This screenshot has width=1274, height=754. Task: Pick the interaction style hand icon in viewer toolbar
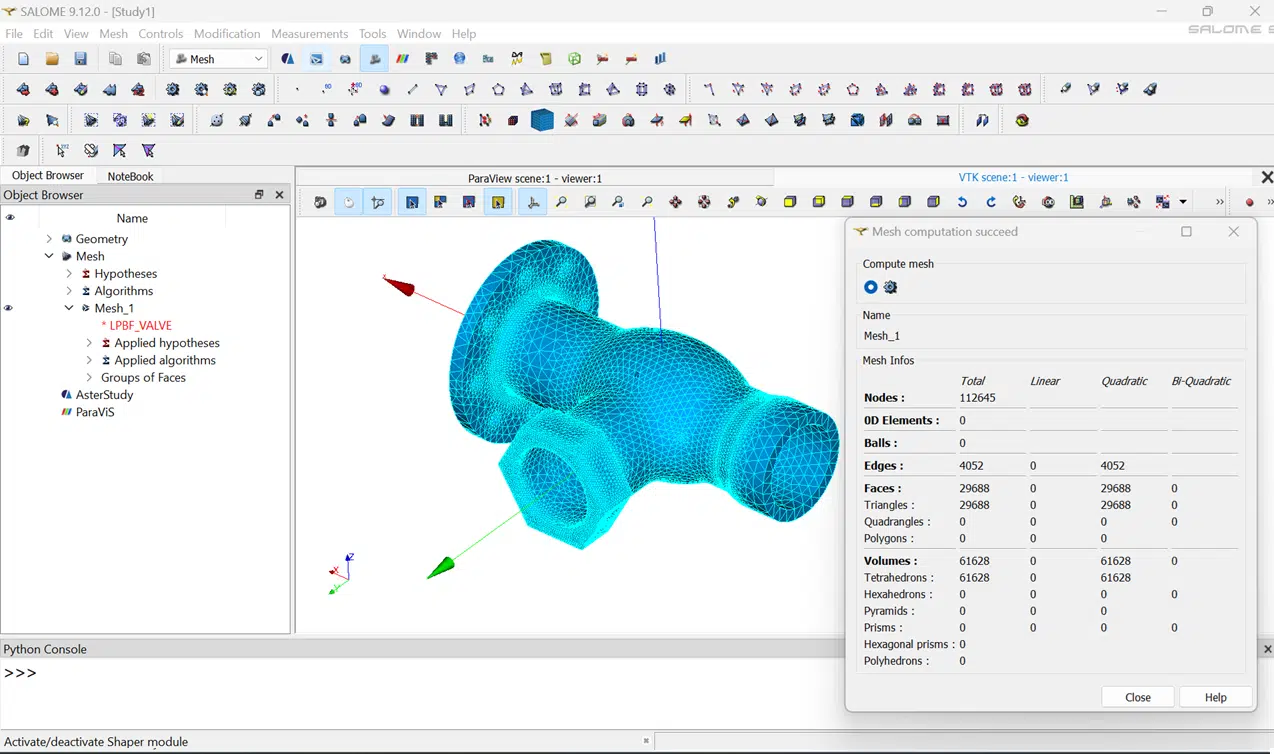click(x=348, y=201)
